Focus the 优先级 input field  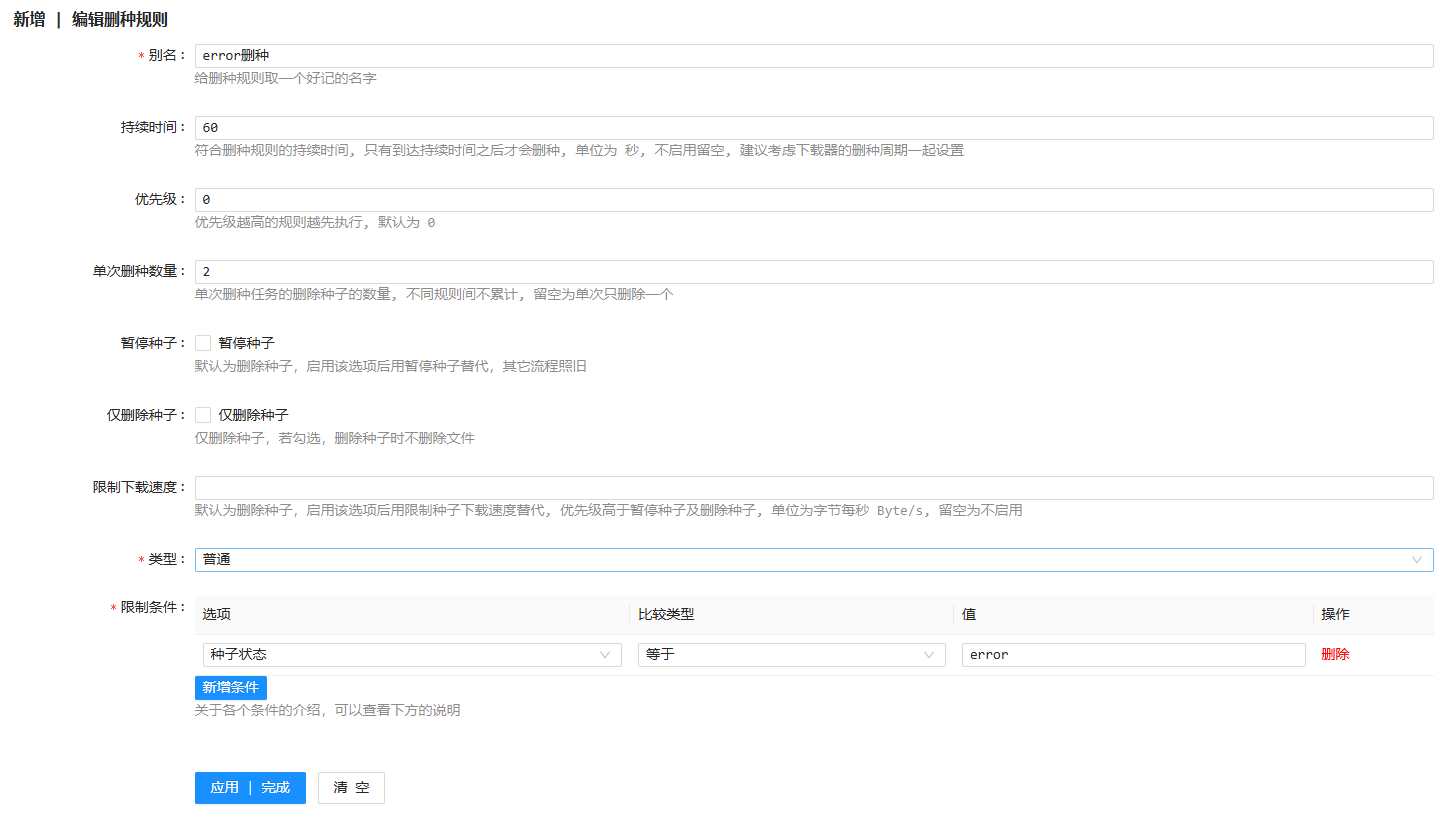(x=813, y=200)
